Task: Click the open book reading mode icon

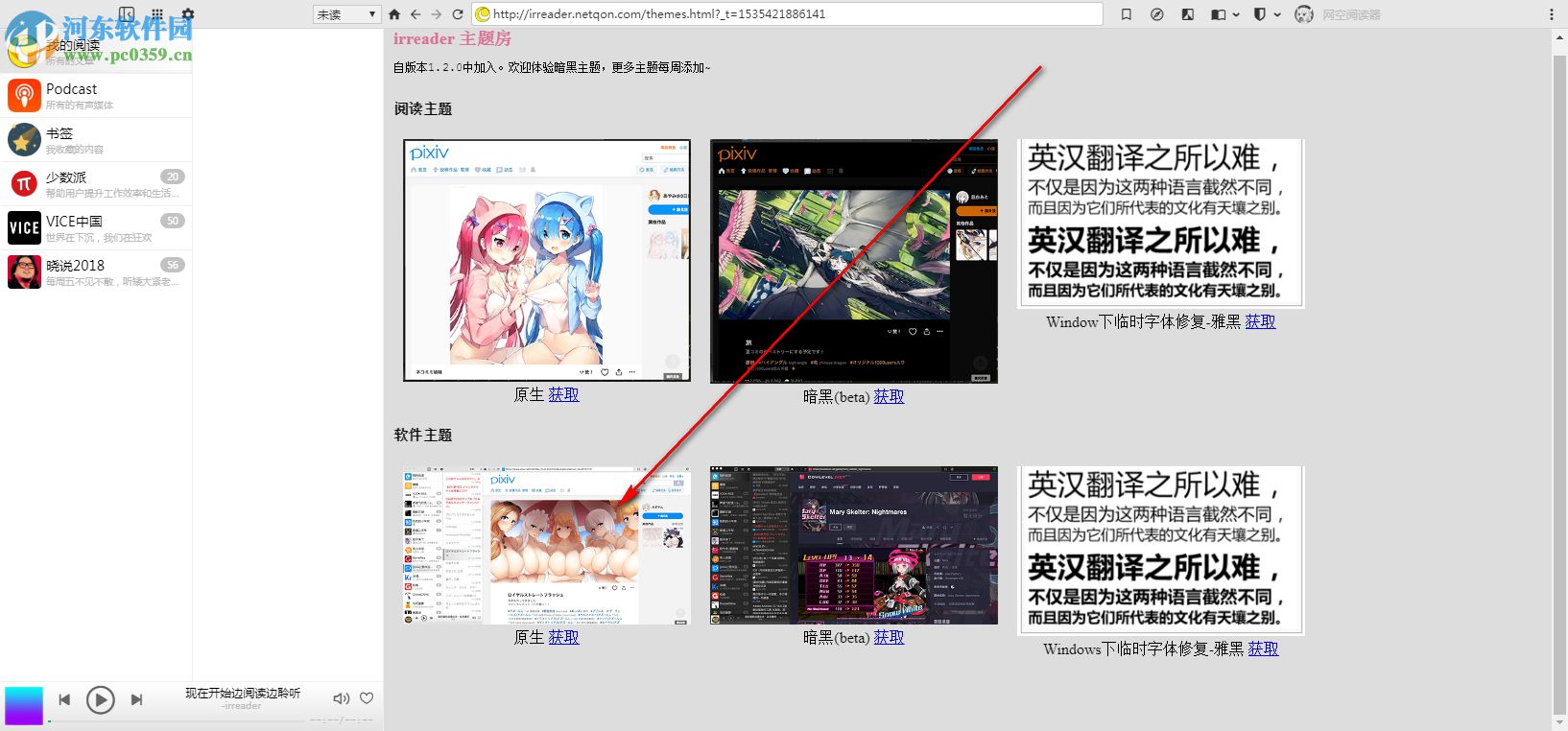Action: click(x=1219, y=14)
